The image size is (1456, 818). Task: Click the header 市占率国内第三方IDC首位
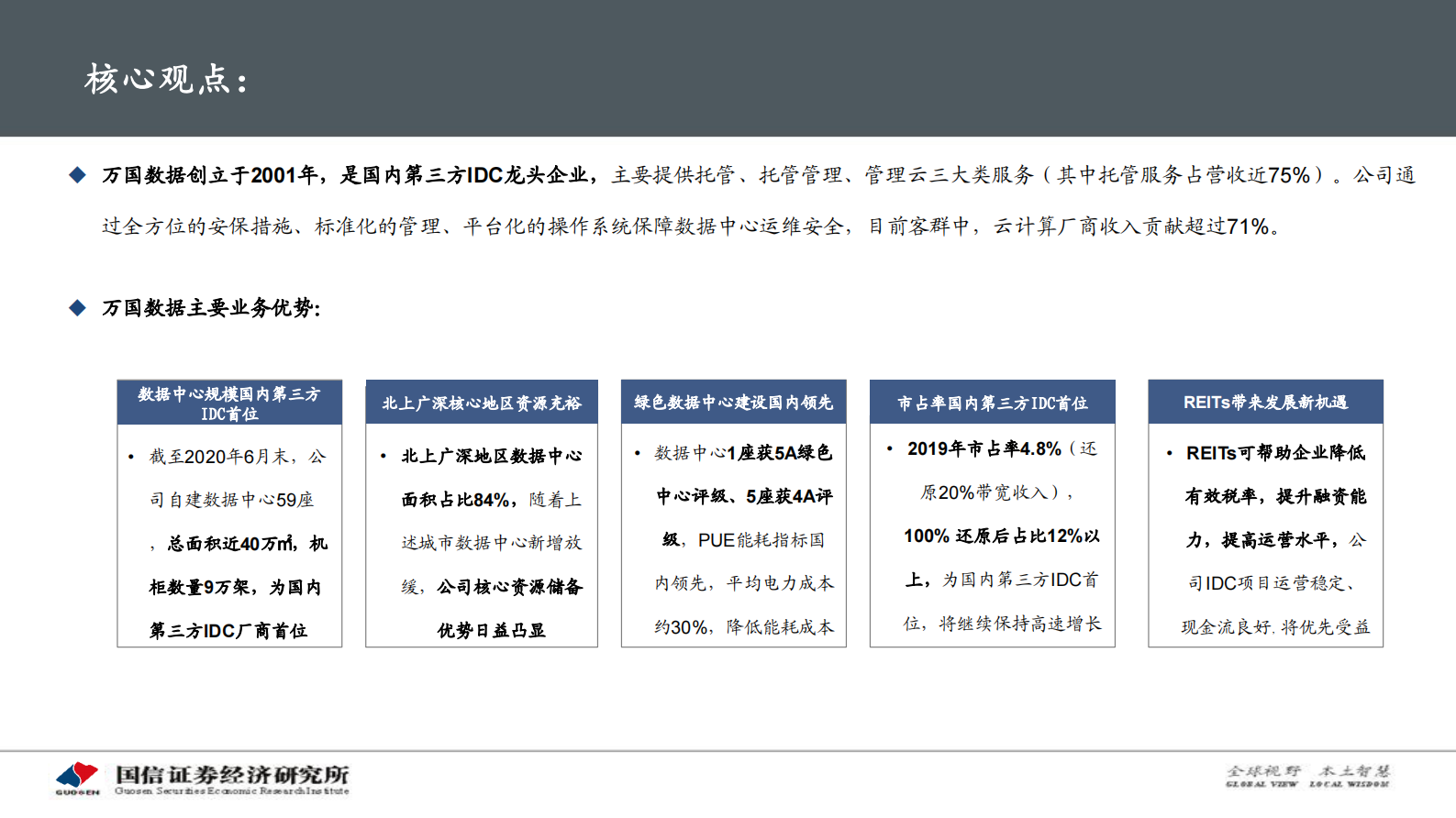(x=992, y=403)
